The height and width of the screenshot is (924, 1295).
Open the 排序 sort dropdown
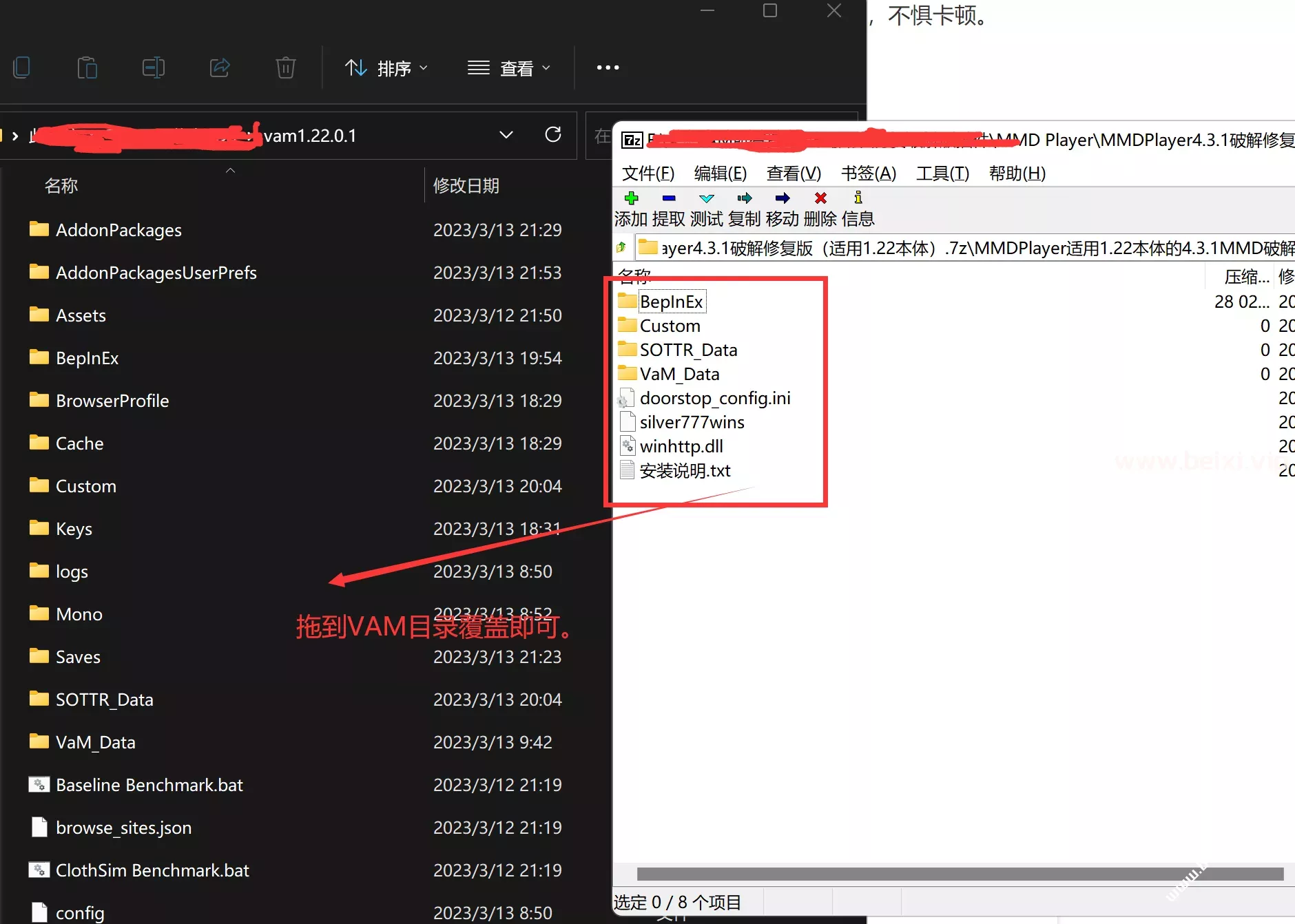tap(386, 68)
